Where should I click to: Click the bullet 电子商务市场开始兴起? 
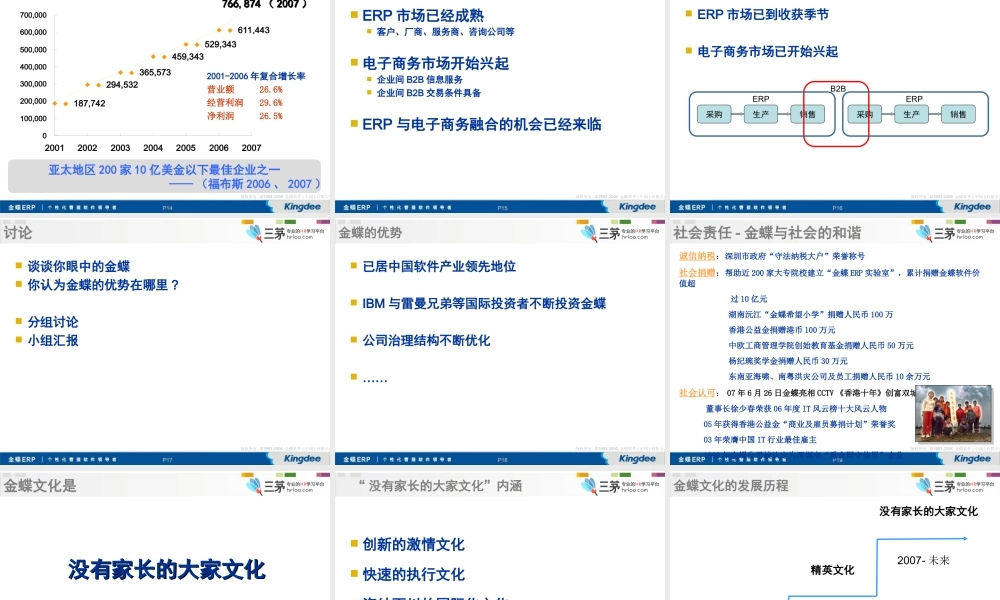436,63
